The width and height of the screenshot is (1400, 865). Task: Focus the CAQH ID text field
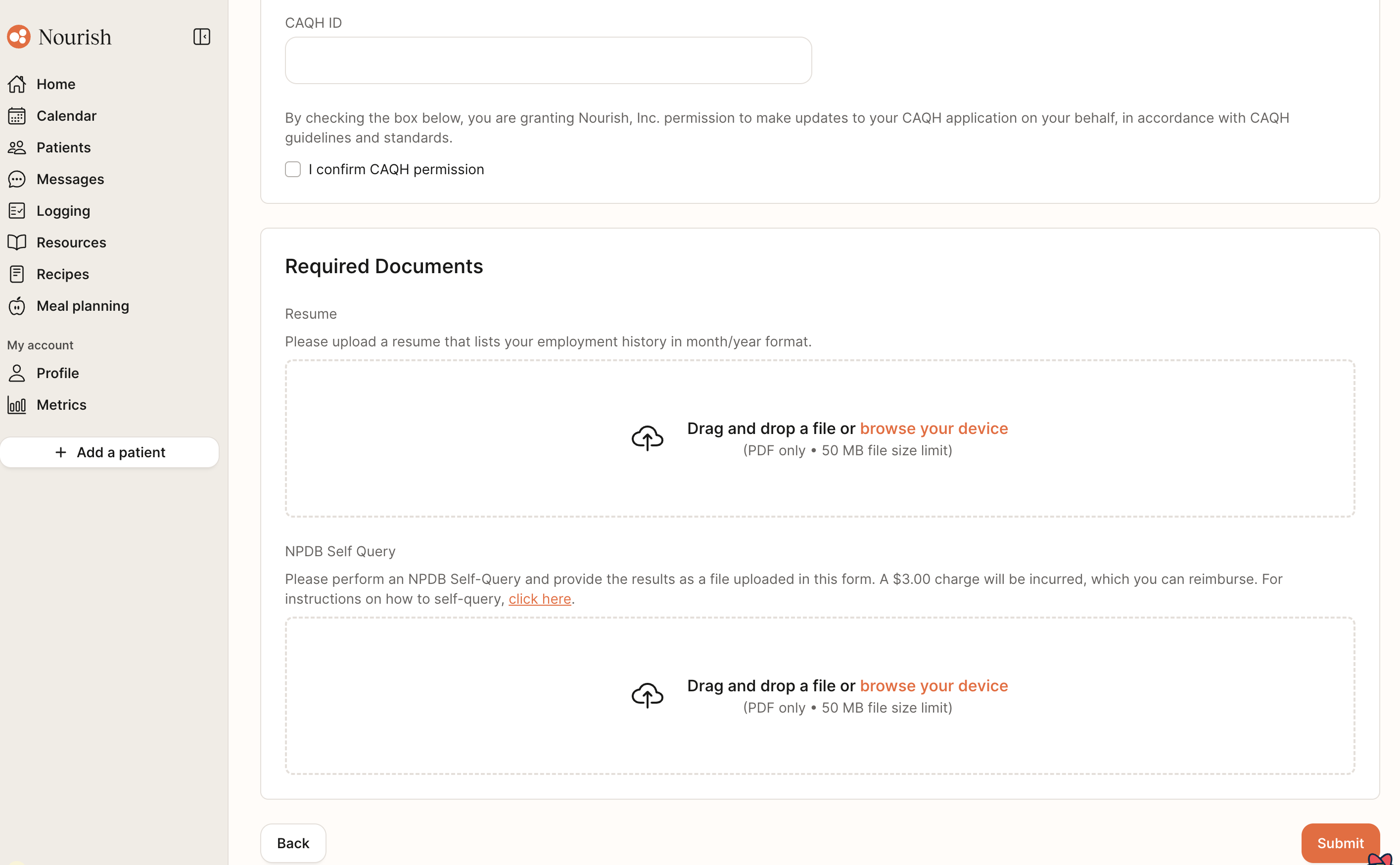[x=548, y=61]
